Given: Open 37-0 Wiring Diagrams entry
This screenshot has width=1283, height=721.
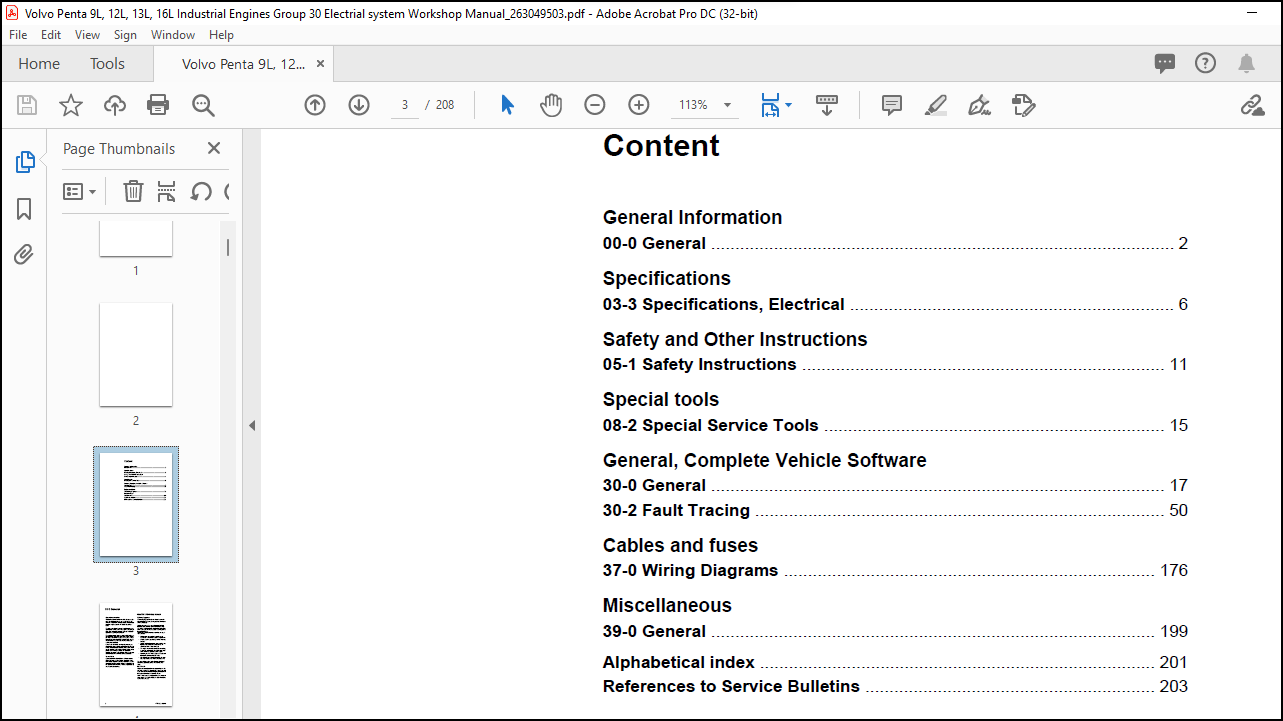Looking at the screenshot, I should click(895, 570).
